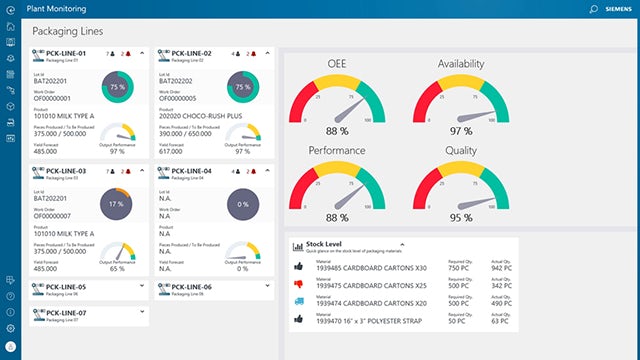Click the thumbs-down icon for Cardboard Cartons X25
This screenshot has width=640, height=360.
tap(299, 284)
